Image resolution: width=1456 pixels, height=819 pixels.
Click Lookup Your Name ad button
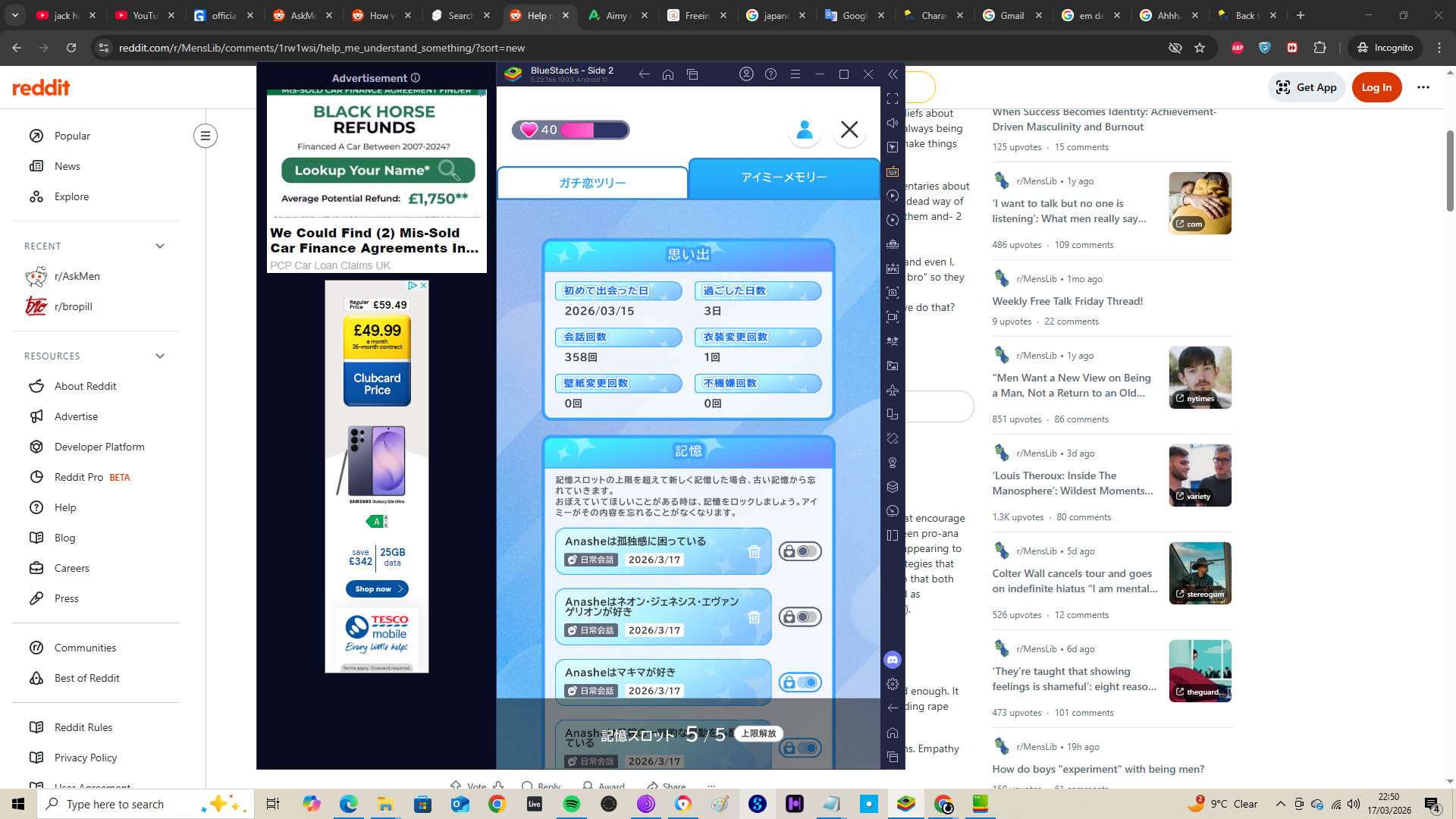click(378, 170)
